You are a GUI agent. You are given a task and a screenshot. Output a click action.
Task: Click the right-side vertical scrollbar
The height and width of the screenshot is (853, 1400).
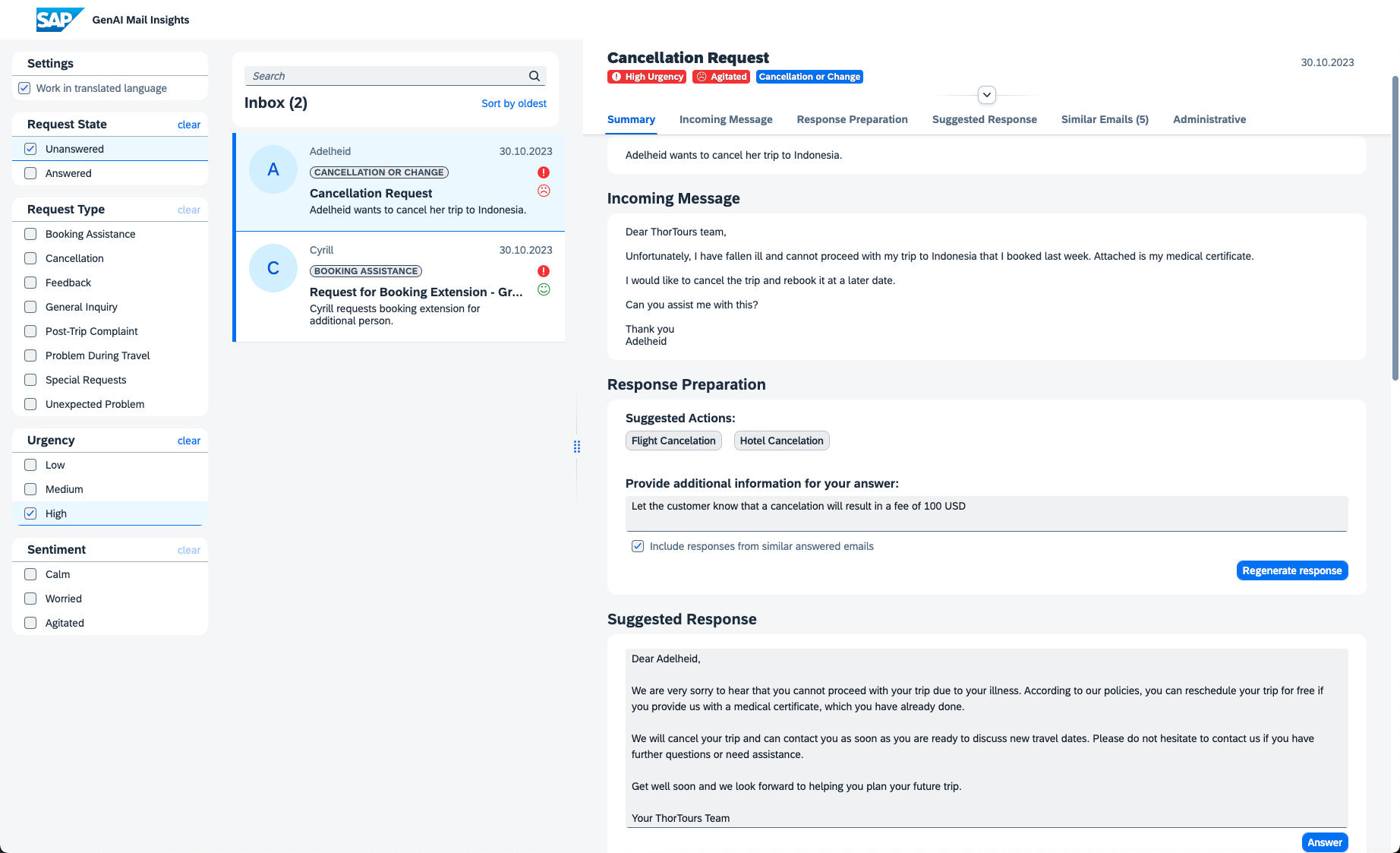click(1395, 228)
